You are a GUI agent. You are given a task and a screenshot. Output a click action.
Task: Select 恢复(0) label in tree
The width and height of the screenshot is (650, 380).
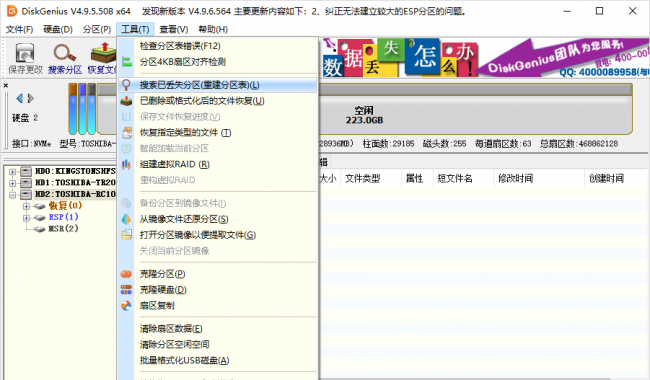pos(65,206)
